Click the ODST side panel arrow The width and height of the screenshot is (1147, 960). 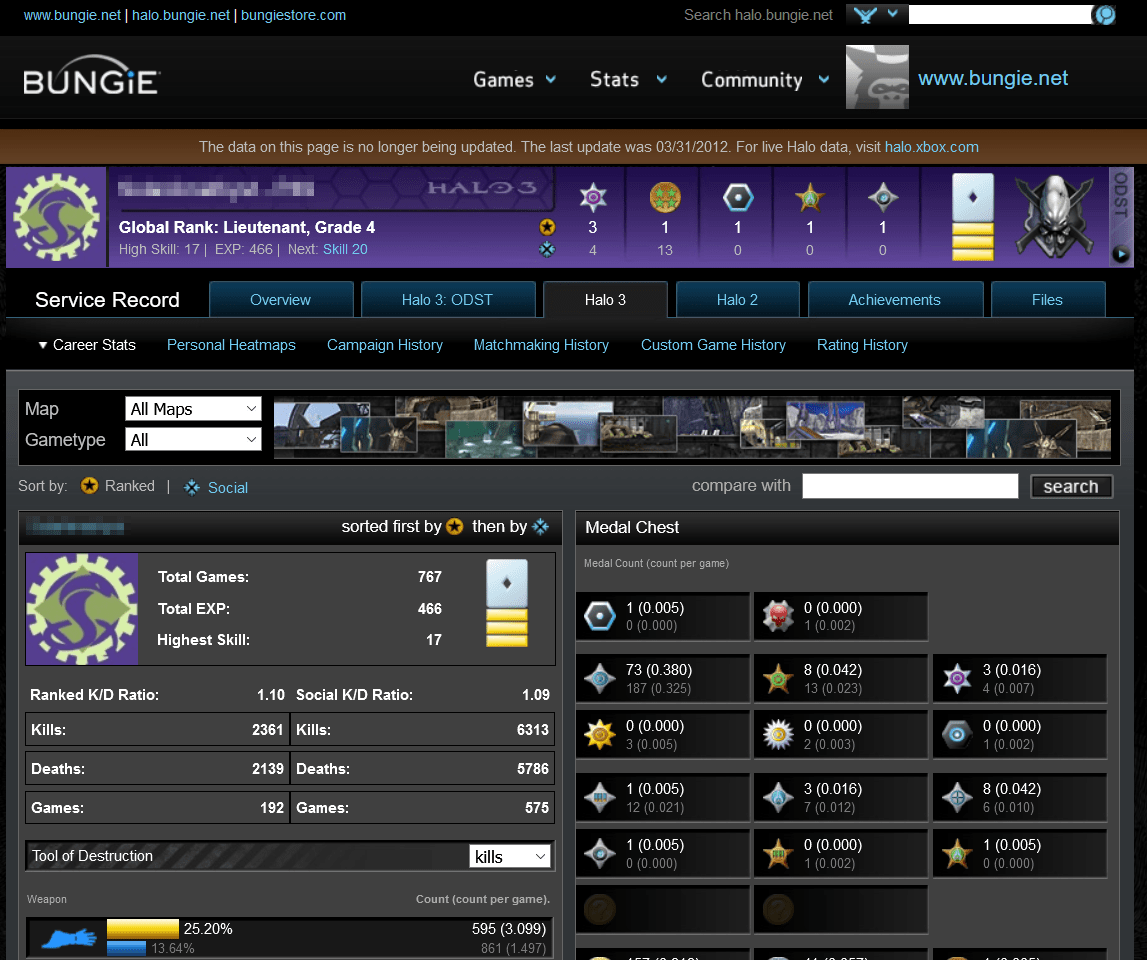1121,254
